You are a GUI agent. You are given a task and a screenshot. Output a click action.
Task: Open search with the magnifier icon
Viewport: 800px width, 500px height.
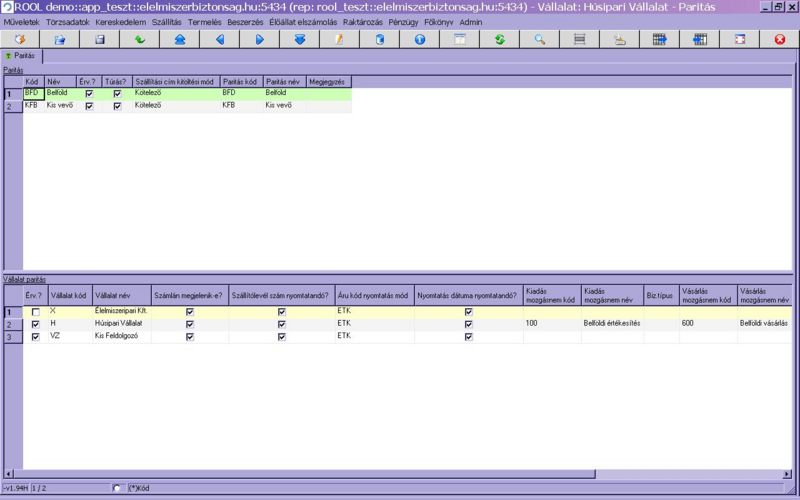click(539, 40)
